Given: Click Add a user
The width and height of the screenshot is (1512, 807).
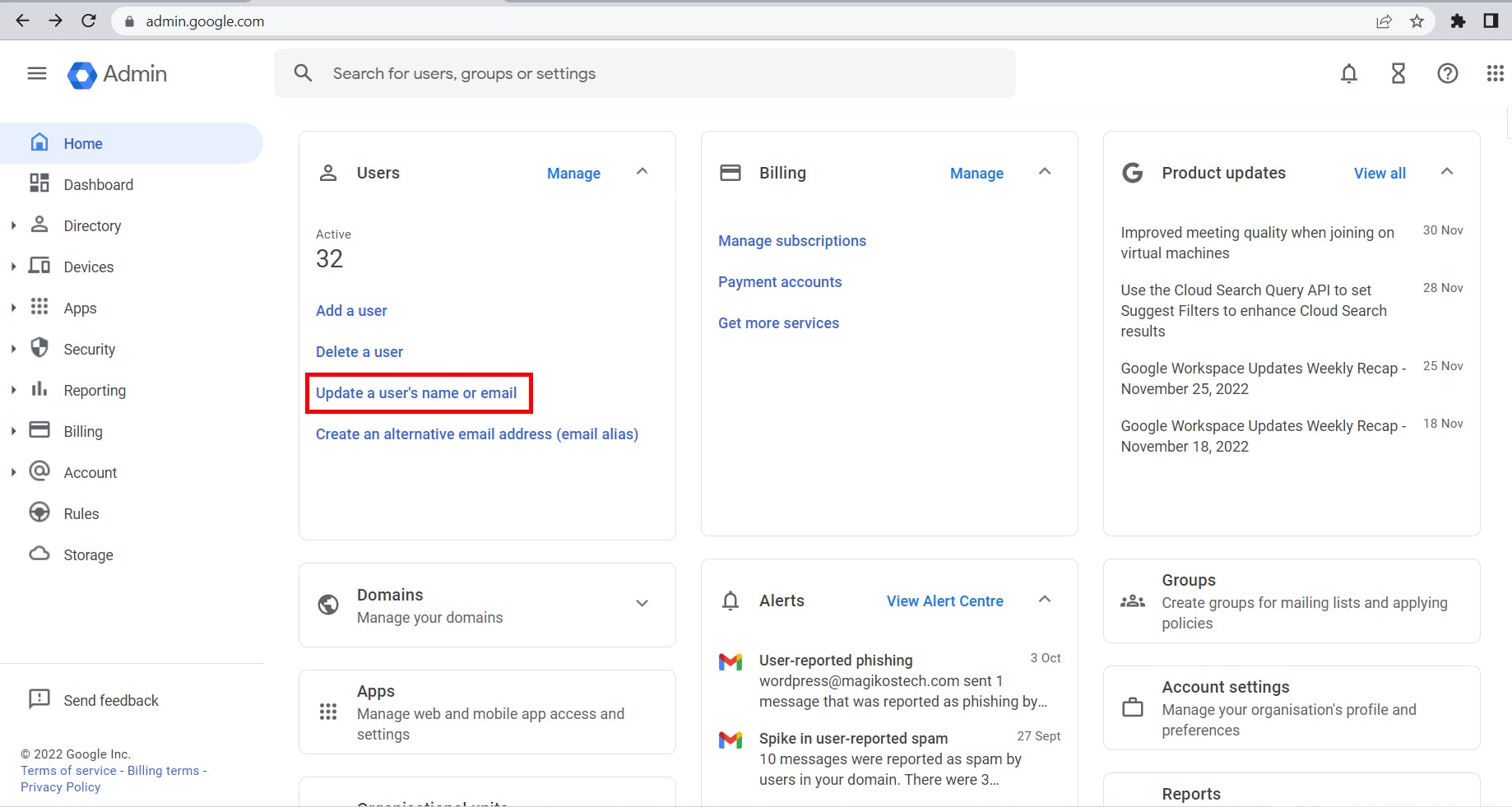Looking at the screenshot, I should click(351, 310).
